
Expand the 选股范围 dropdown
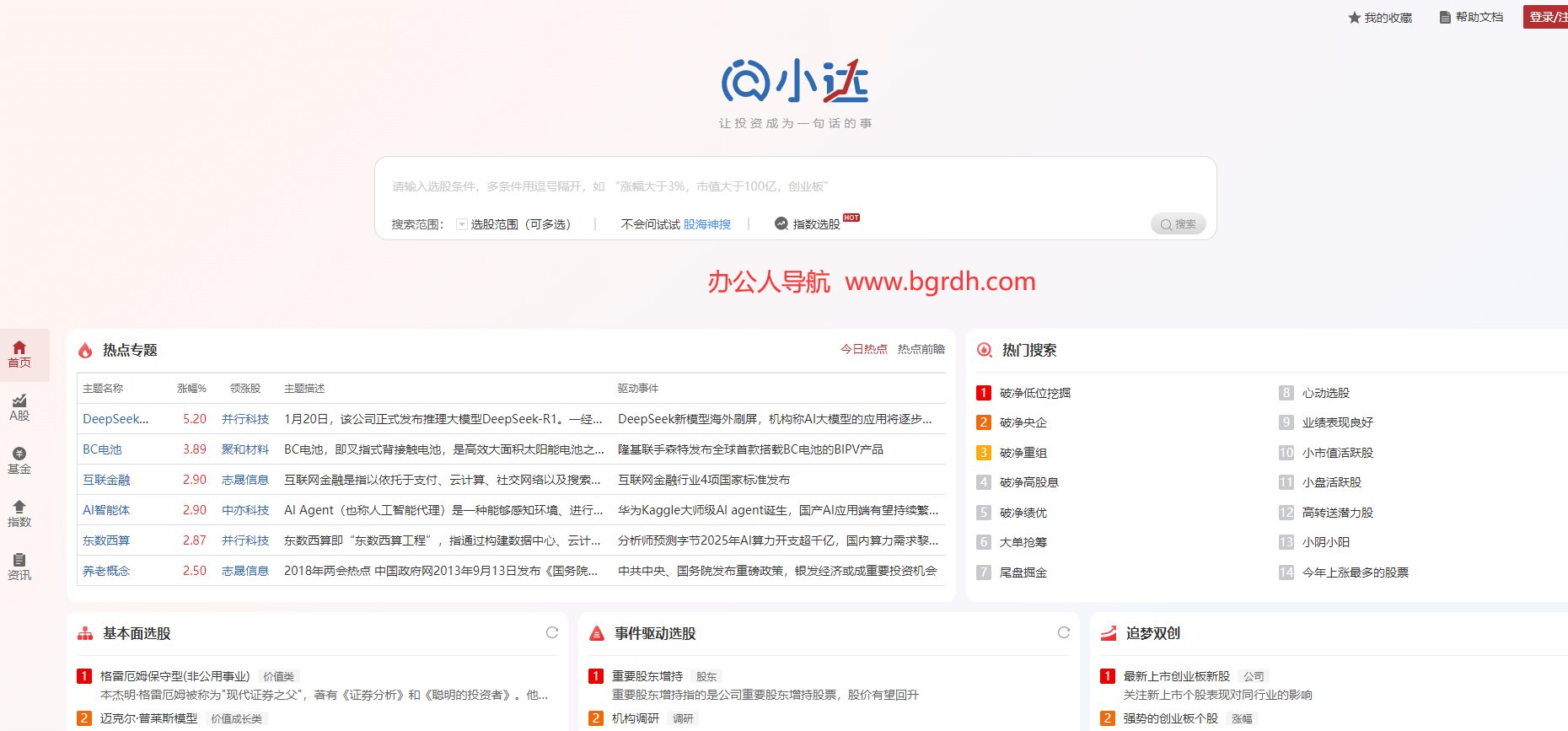click(x=462, y=224)
